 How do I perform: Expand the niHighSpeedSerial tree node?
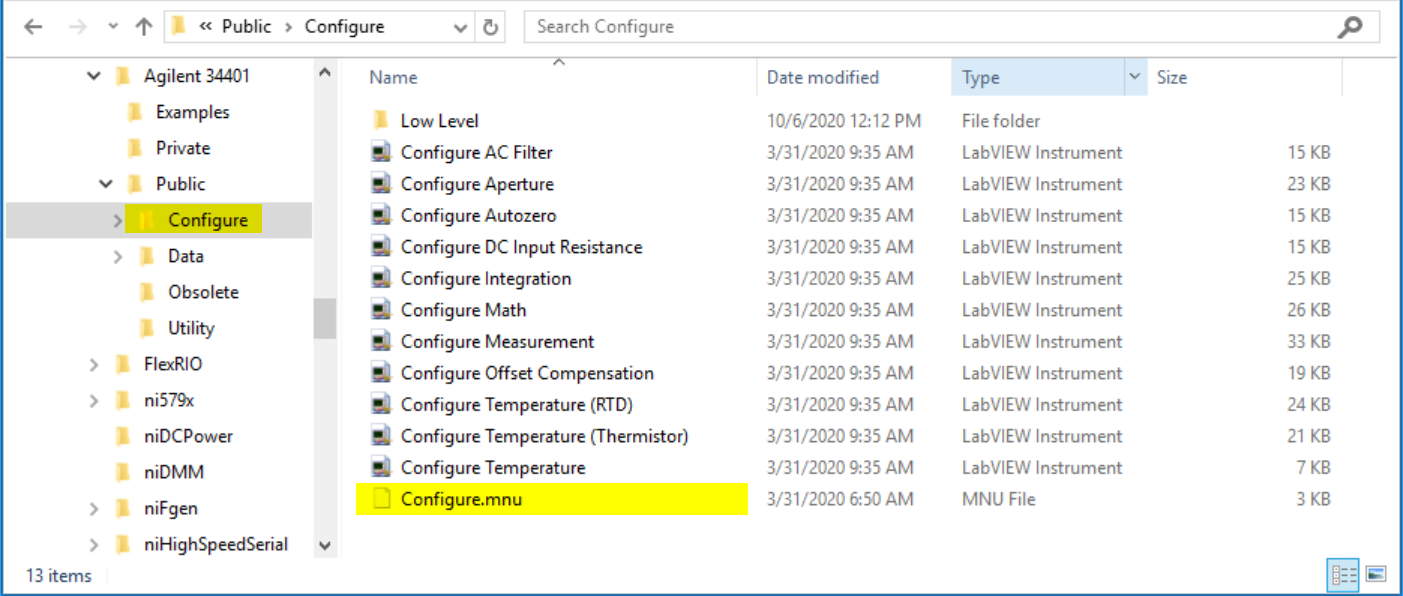click(x=94, y=544)
